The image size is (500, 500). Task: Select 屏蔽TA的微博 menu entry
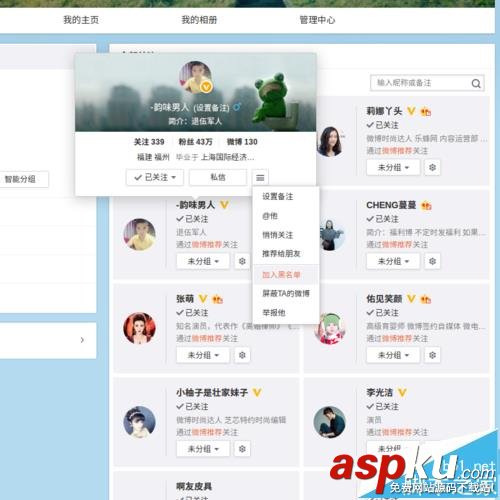pyautogui.click(x=286, y=293)
